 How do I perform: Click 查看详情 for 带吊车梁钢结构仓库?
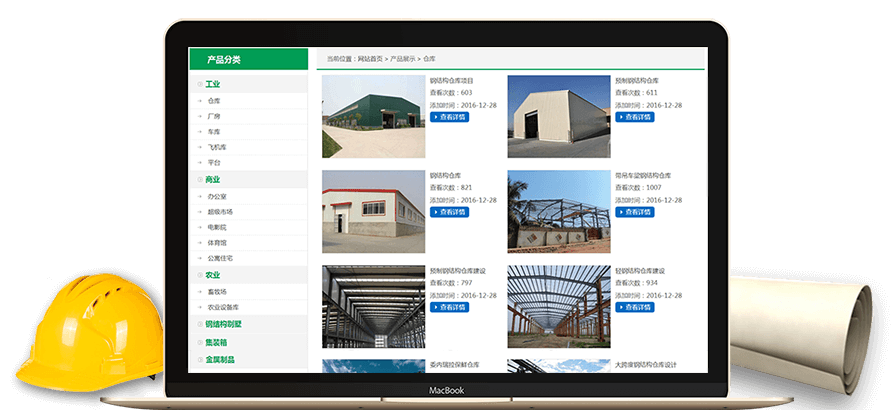coord(635,212)
